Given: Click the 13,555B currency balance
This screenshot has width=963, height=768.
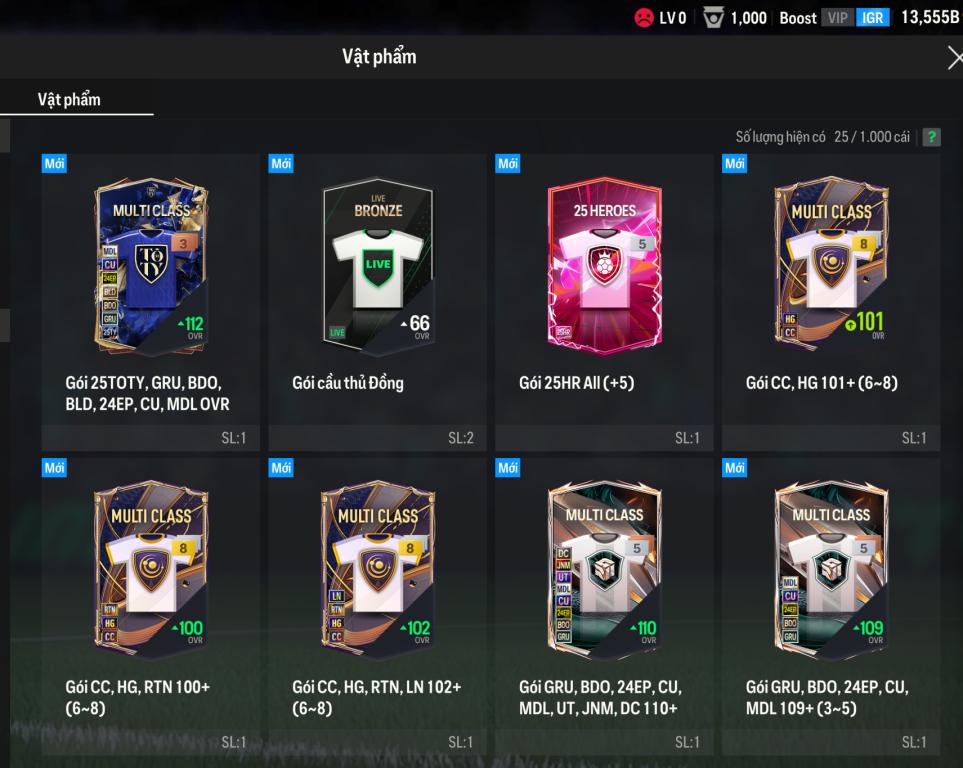Looking at the screenshot, I should tap(930, 17).
